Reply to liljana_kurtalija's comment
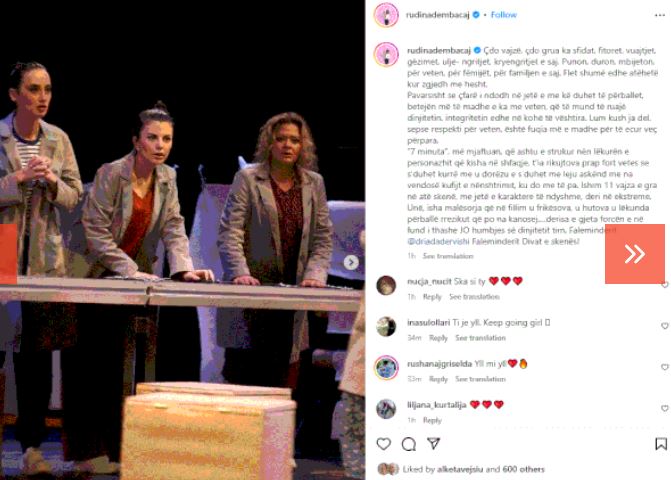Viewport: 671px width, 480px height. [432, 420]
